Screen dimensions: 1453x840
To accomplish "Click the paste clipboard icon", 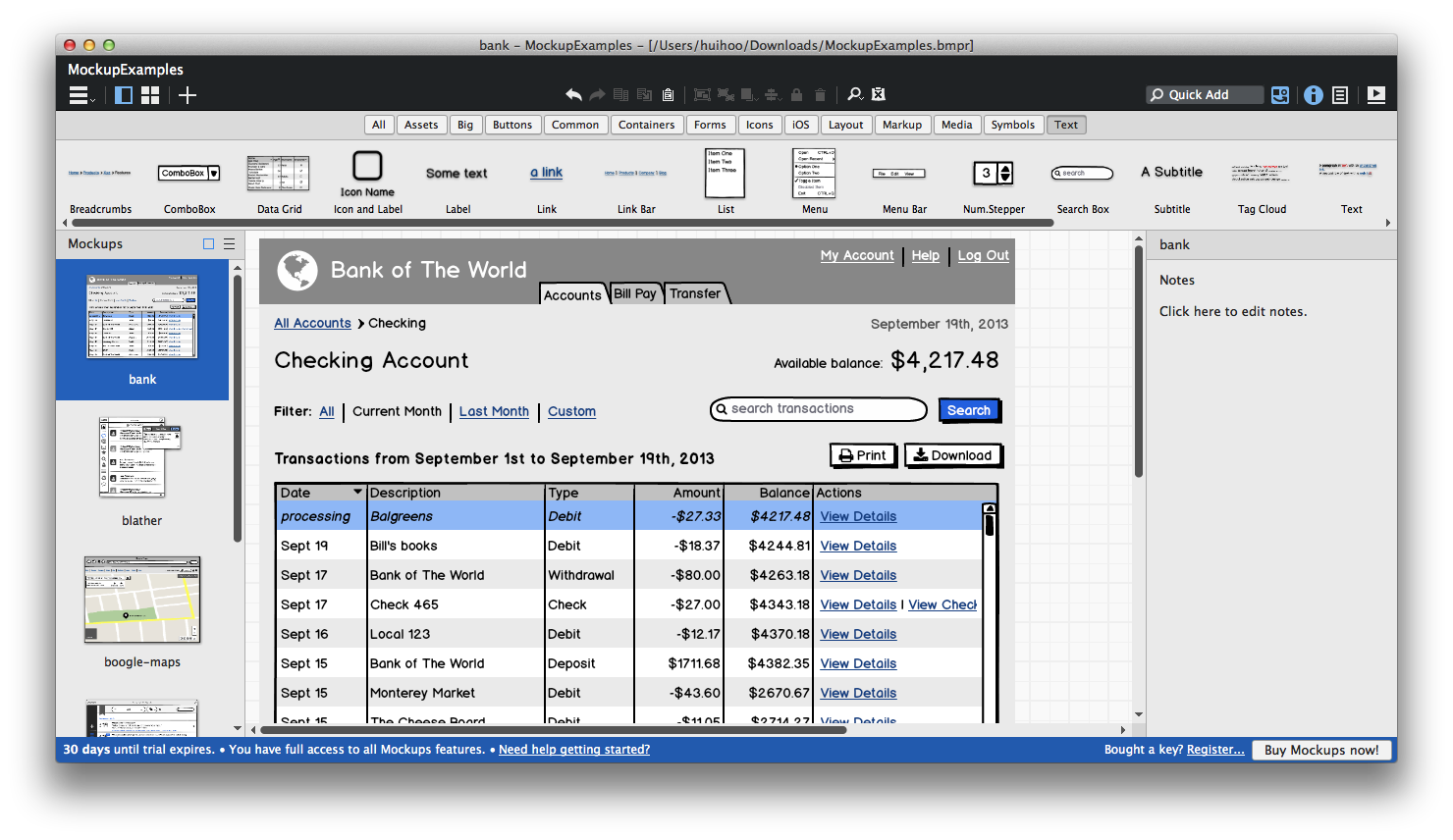I will [668, 95].
